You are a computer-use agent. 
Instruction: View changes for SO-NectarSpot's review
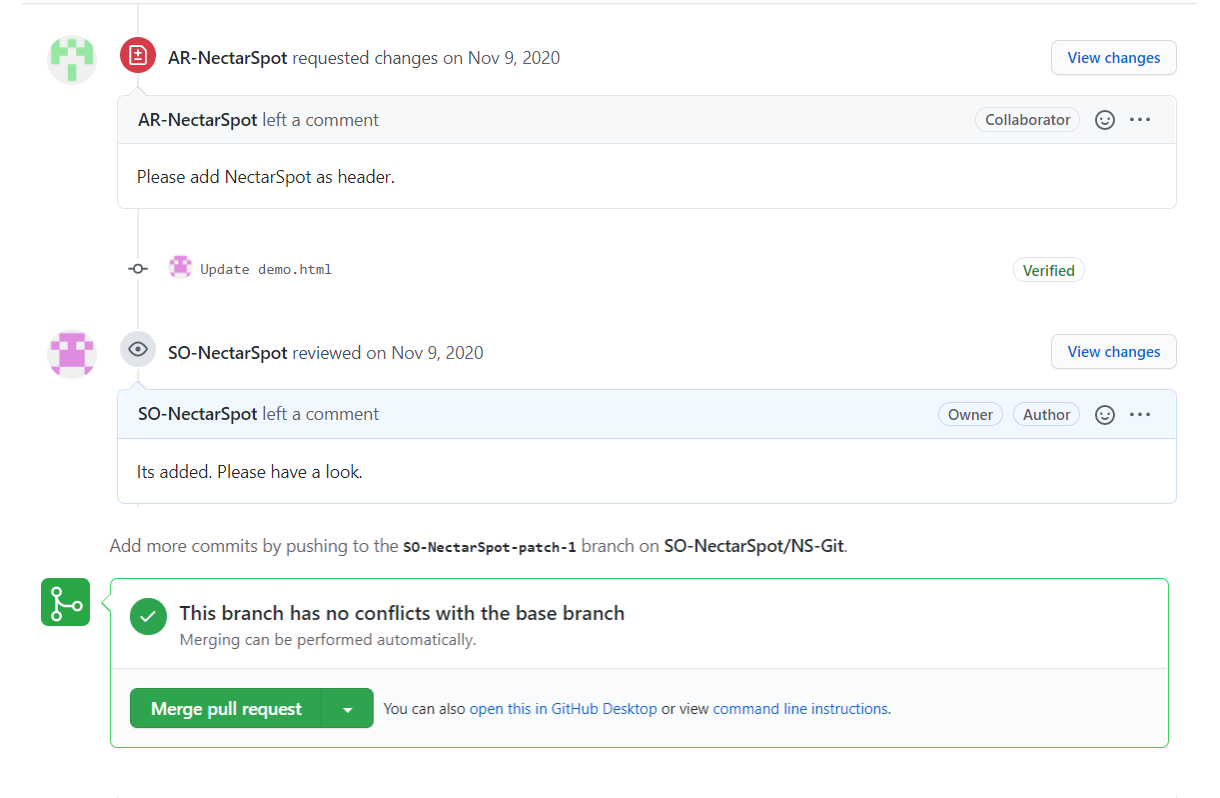pos(1113,352)
